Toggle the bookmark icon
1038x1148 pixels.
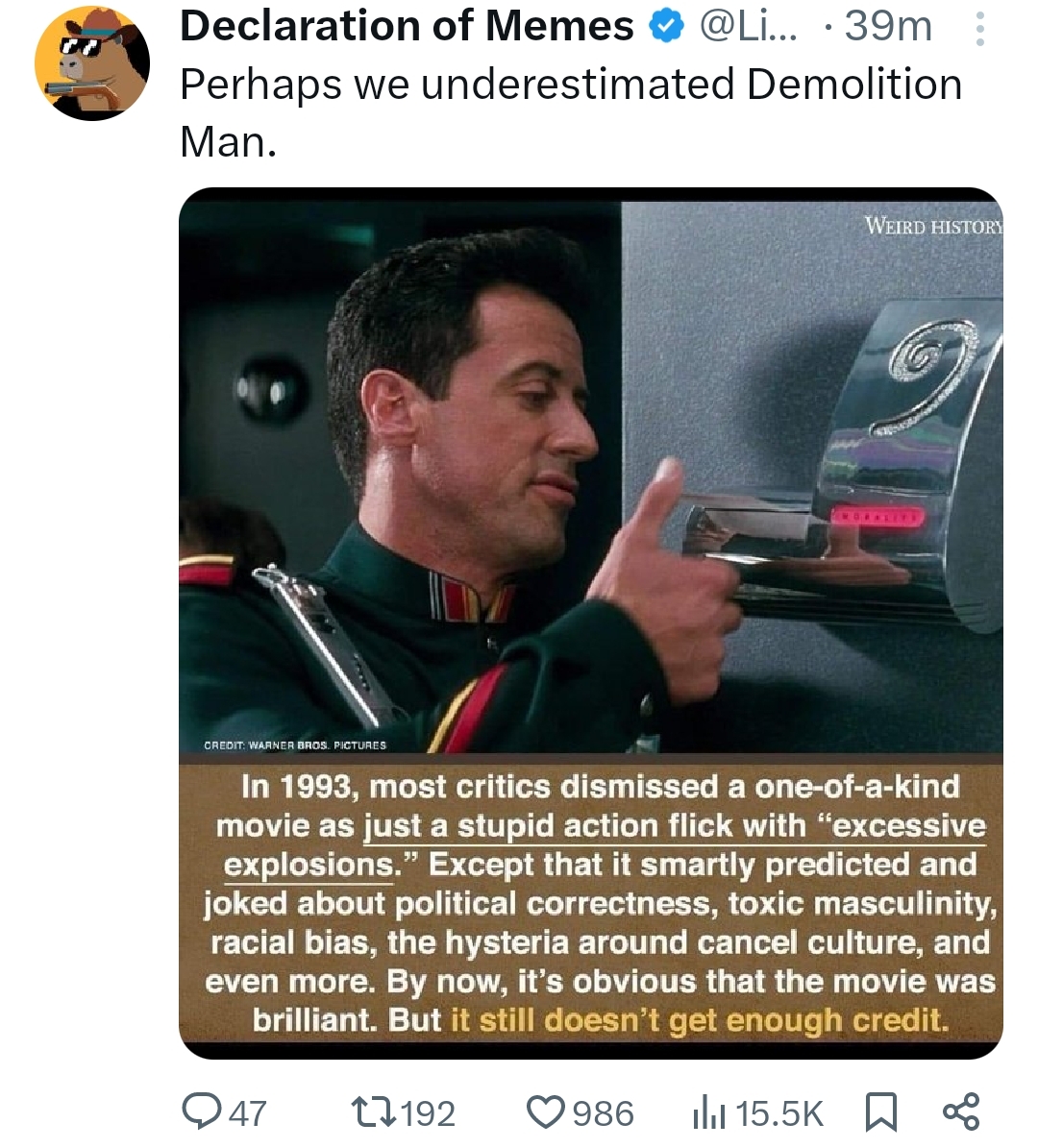tap(881, 1112)
